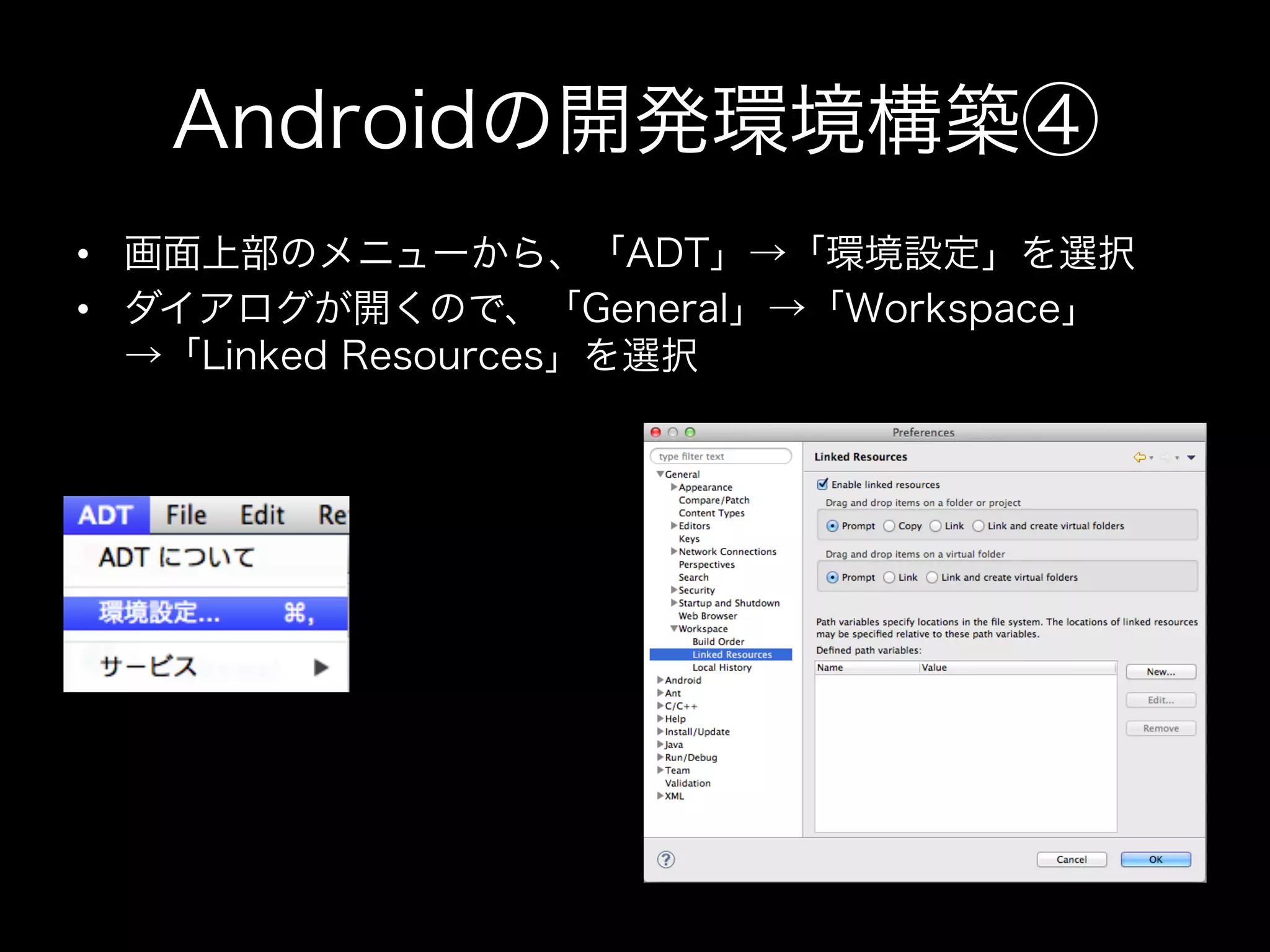Expand the Help preferences node
This screenshot has width=1270, height=952.
660,718
